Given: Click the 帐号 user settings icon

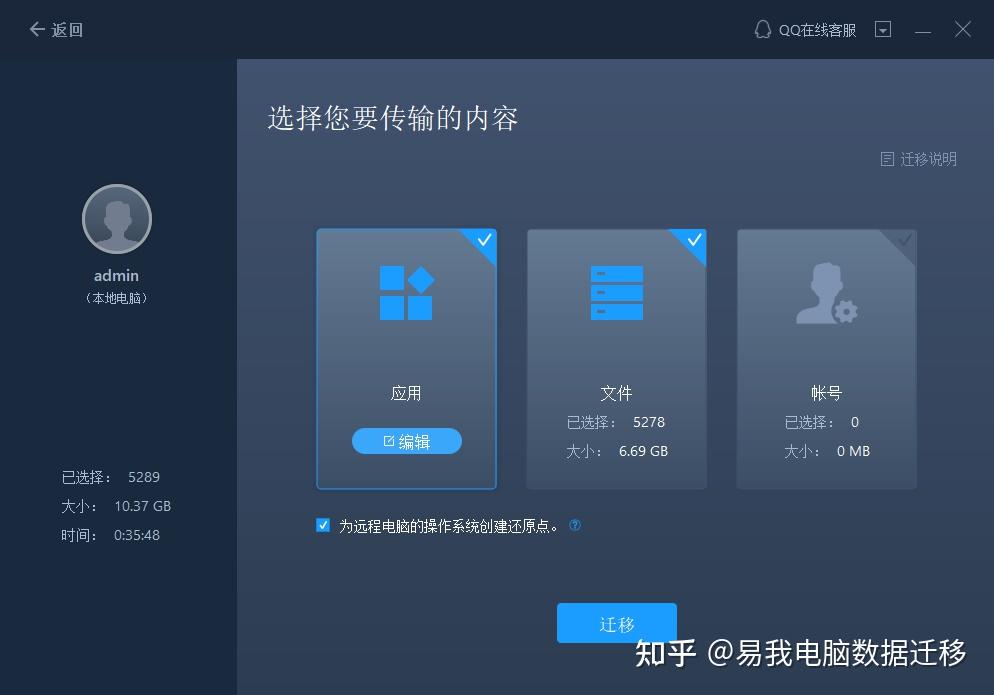Looking at the screenshot, I should click(x=827, y=293).
